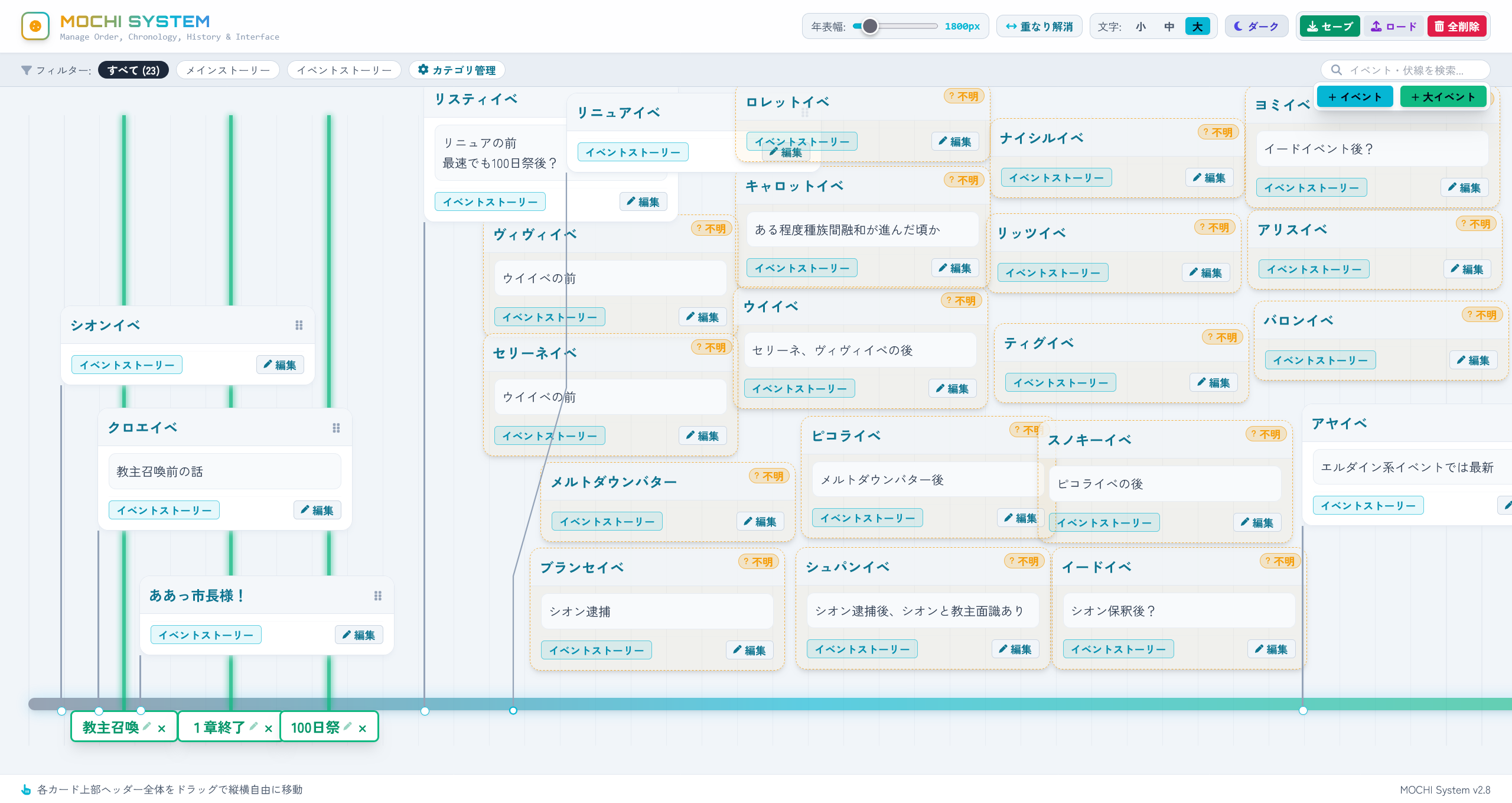The image size is (1512, 803).
Task: Click the ？不明 badge on リッツイベ
Action: coord(1214,227)
